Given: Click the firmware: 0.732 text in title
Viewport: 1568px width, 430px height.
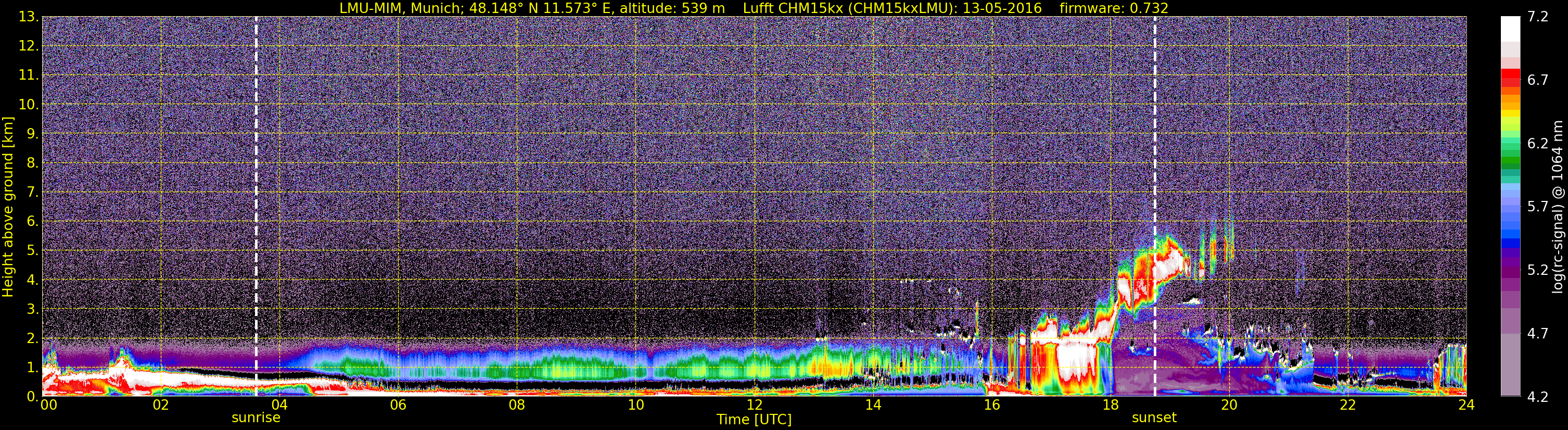Looking at the screenshot, I should pos(1114,8).
